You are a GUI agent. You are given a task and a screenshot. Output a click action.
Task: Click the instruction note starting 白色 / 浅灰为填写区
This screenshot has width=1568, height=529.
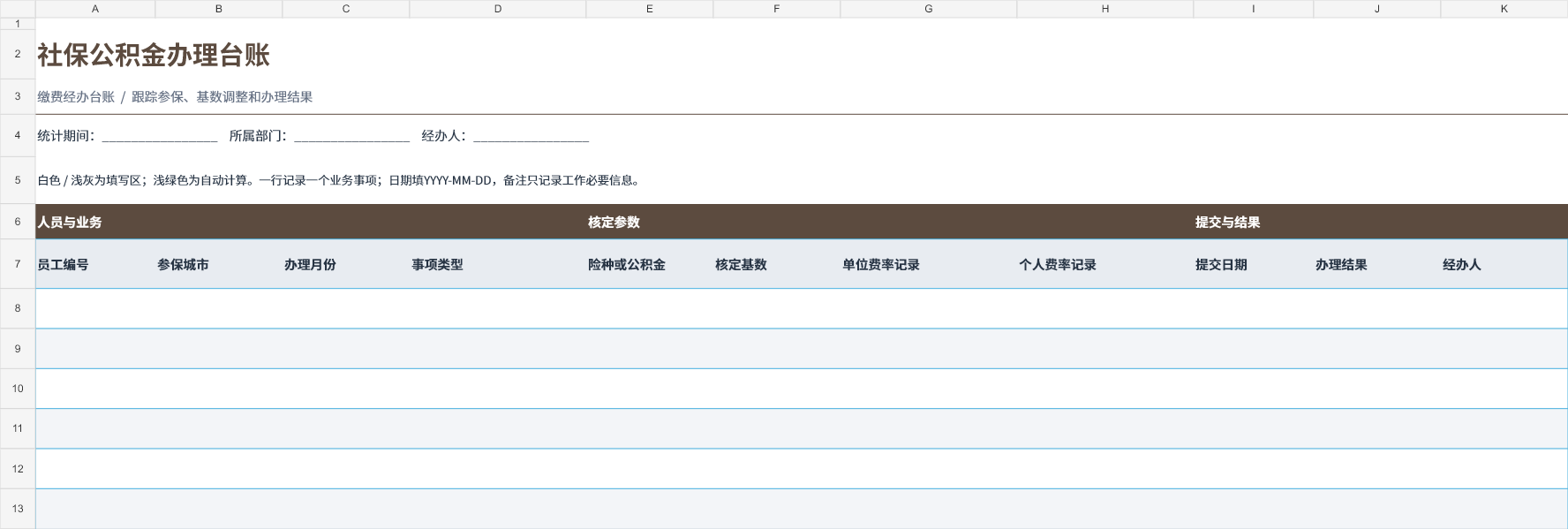(338, 180)
